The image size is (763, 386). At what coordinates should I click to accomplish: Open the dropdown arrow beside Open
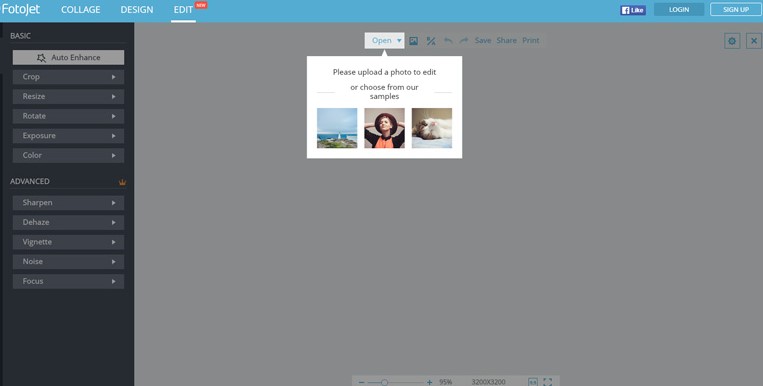pyautogui.click(x=399, y=40)
